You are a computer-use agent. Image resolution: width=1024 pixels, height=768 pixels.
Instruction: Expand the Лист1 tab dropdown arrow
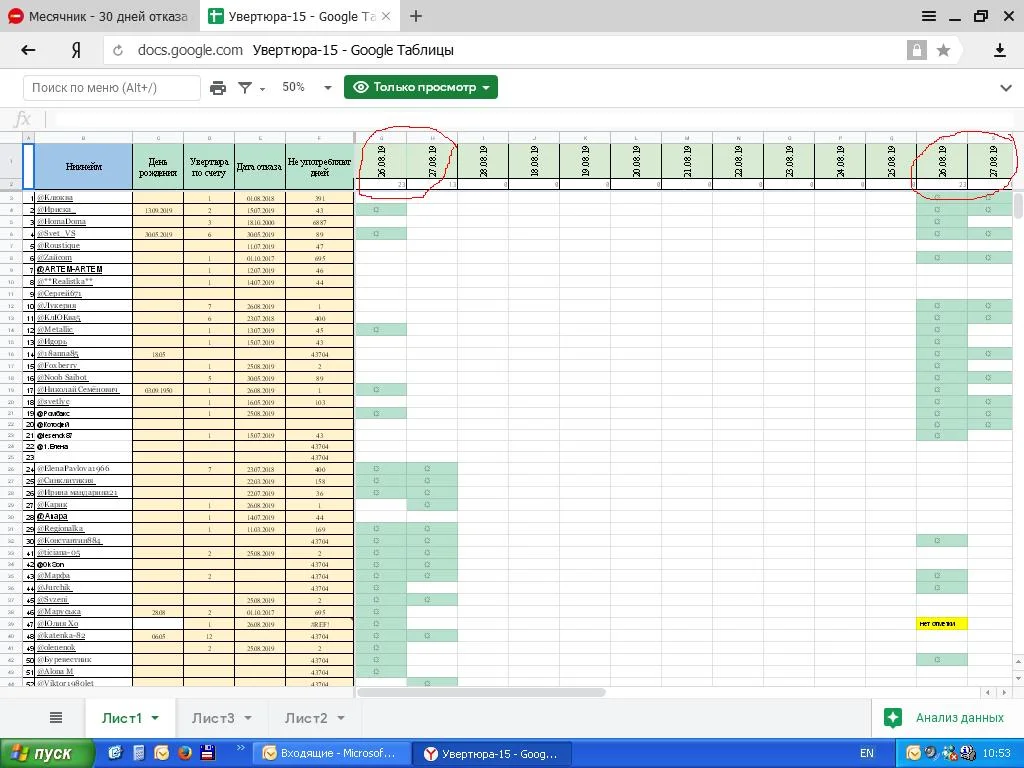(x=155, y=718)
